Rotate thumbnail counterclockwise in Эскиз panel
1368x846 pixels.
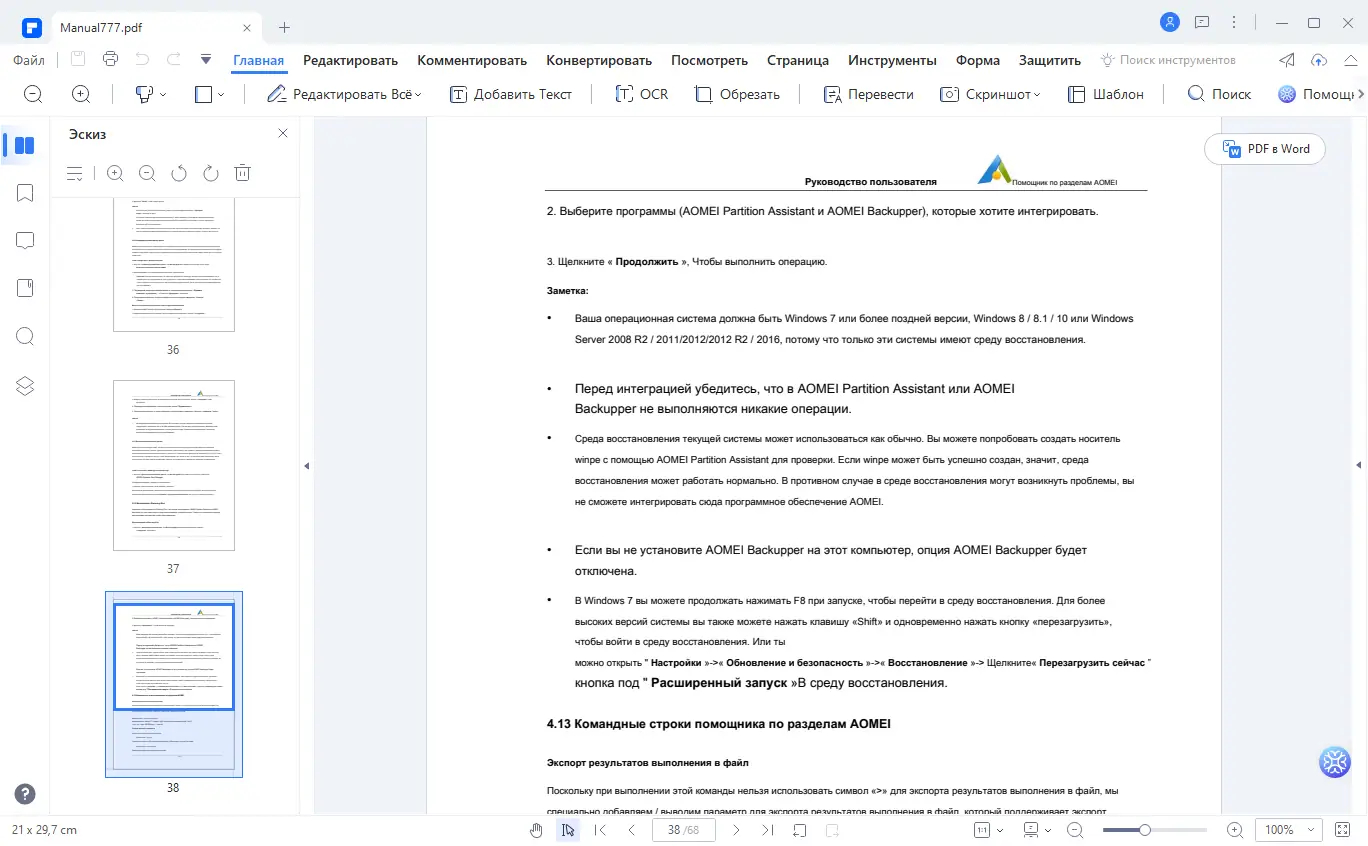click(178, 172)
